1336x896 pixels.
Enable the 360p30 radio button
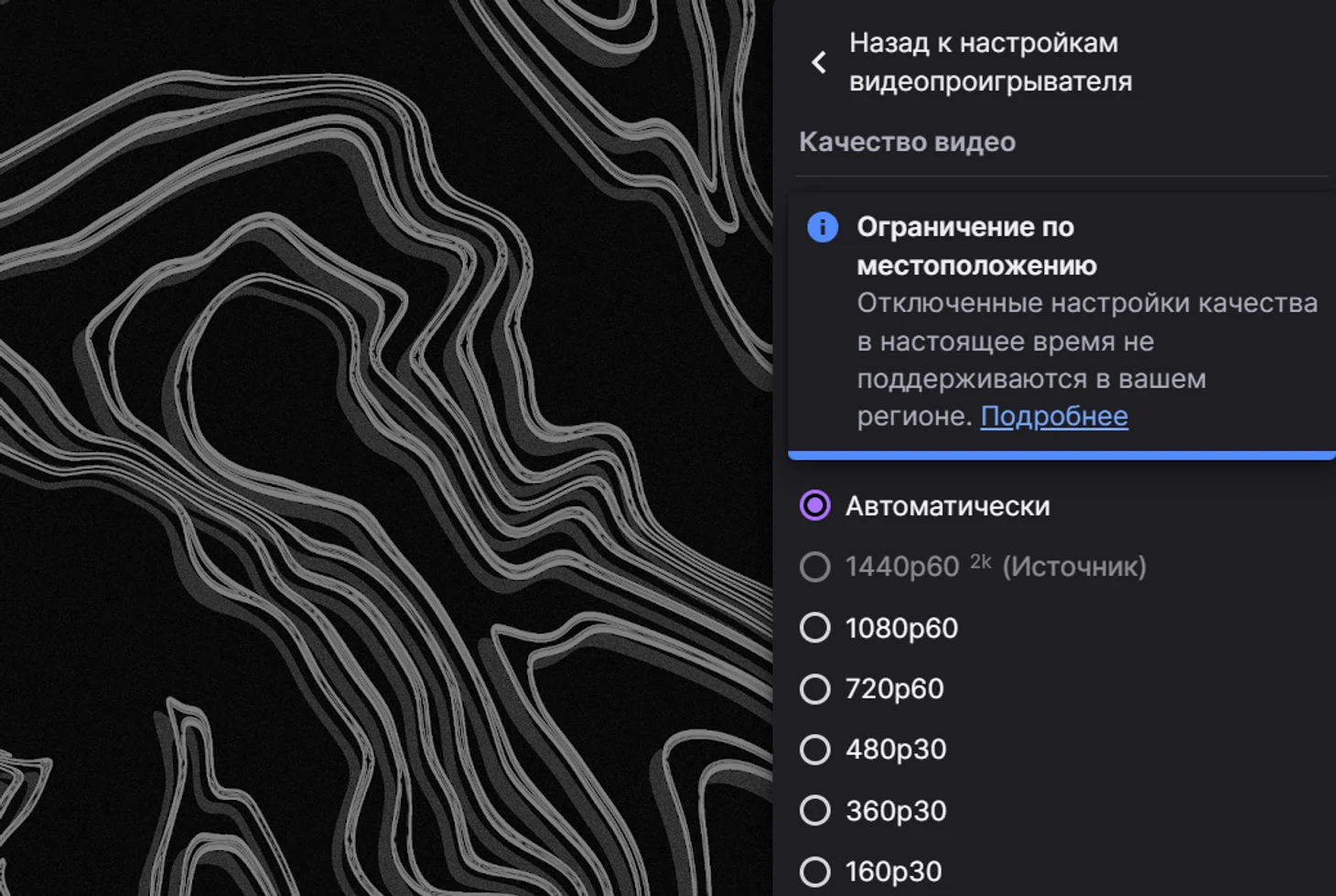tap(814, 810)
